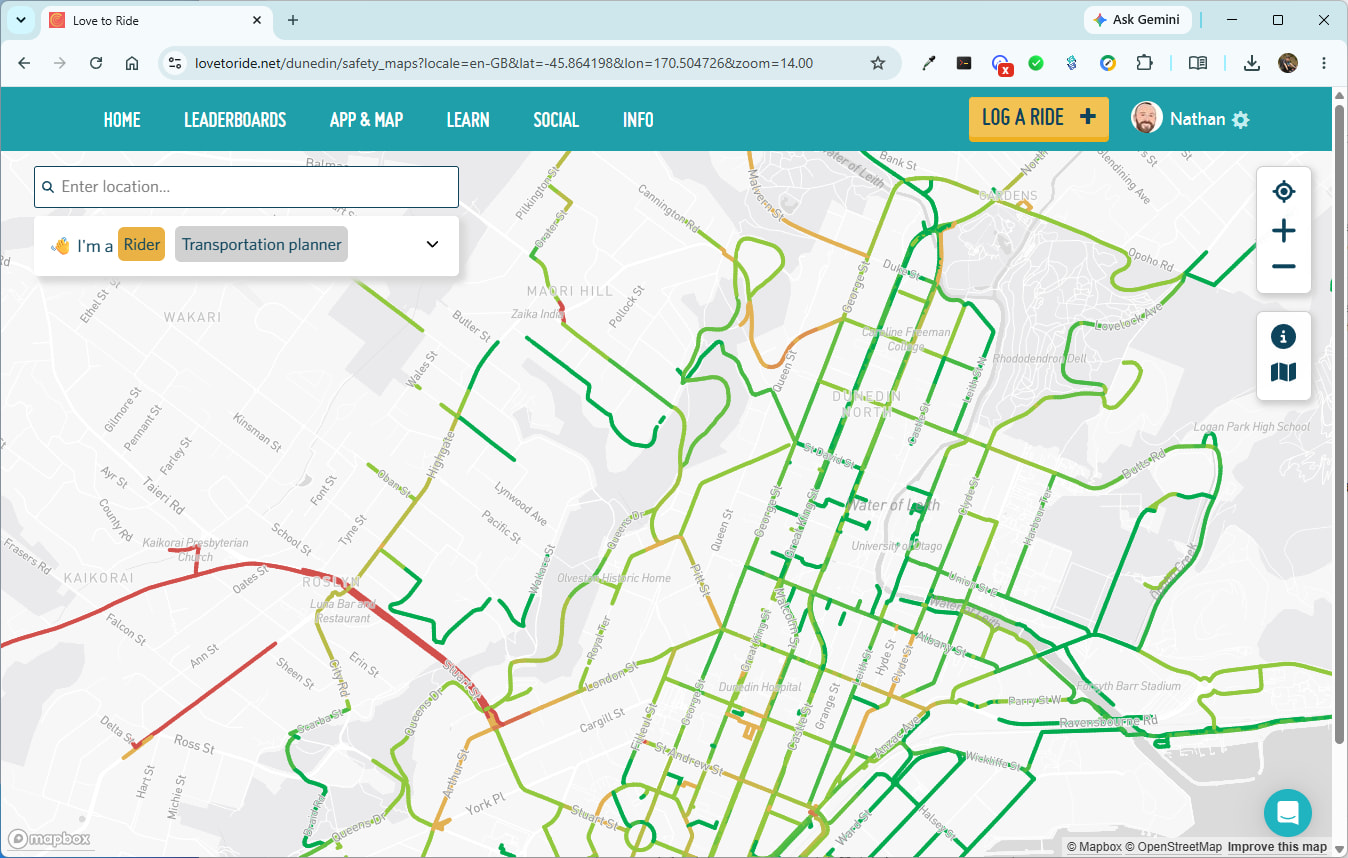Open the browser tab search dropdown
1348x858 pixels.
point(22,20)
